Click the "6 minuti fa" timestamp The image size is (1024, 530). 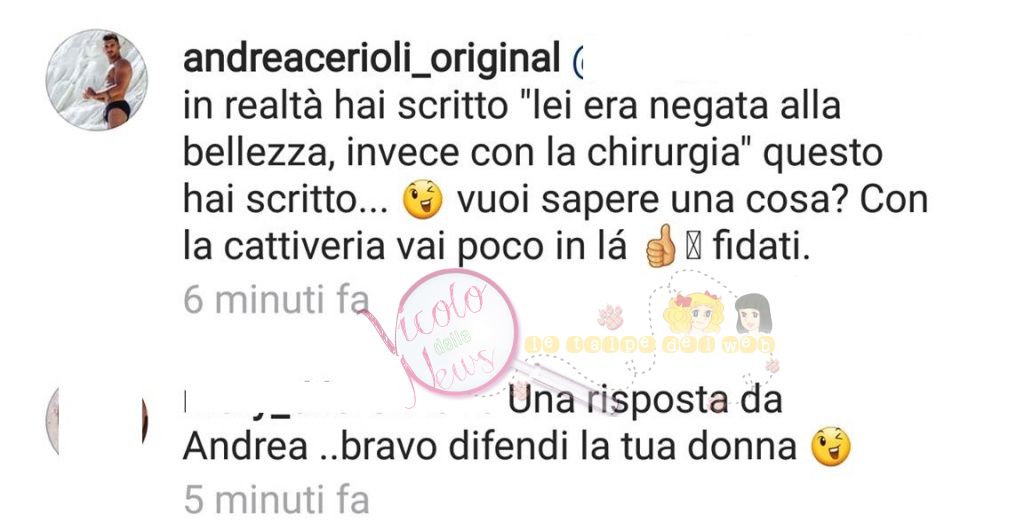pos(276,300)
